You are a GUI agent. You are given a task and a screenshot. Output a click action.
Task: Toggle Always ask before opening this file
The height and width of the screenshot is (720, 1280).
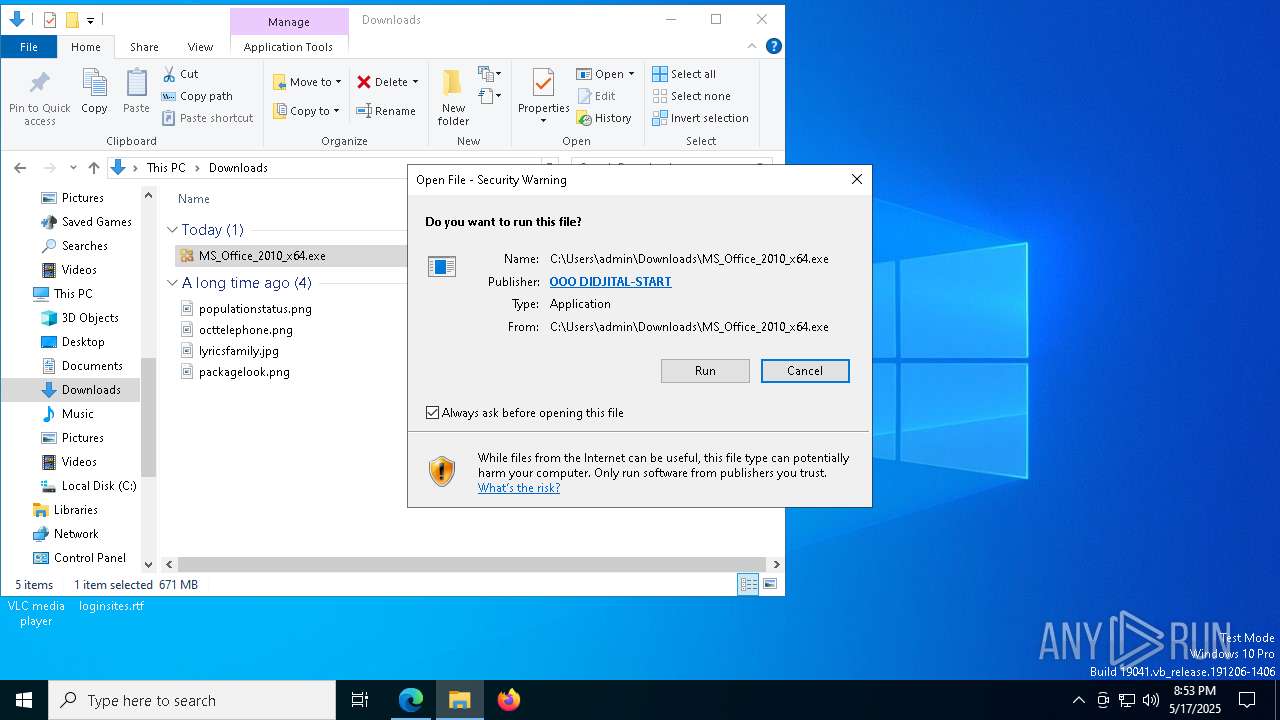point(432,413)
